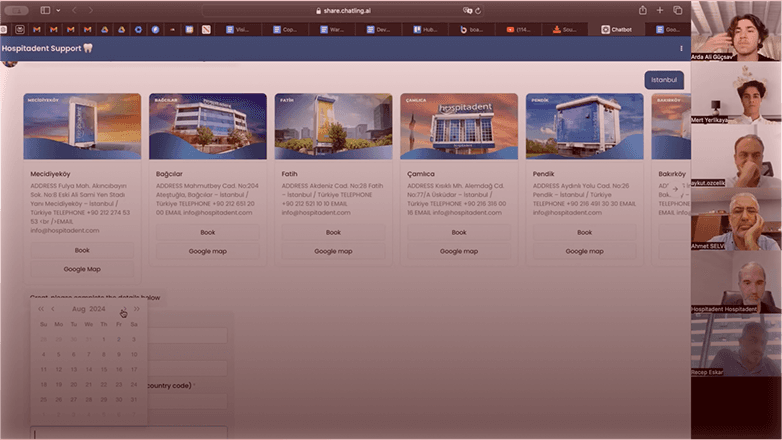This screenshot has width=782, height=440.
Task: Click the Istanbul message bubble
Action: (664, 80)
